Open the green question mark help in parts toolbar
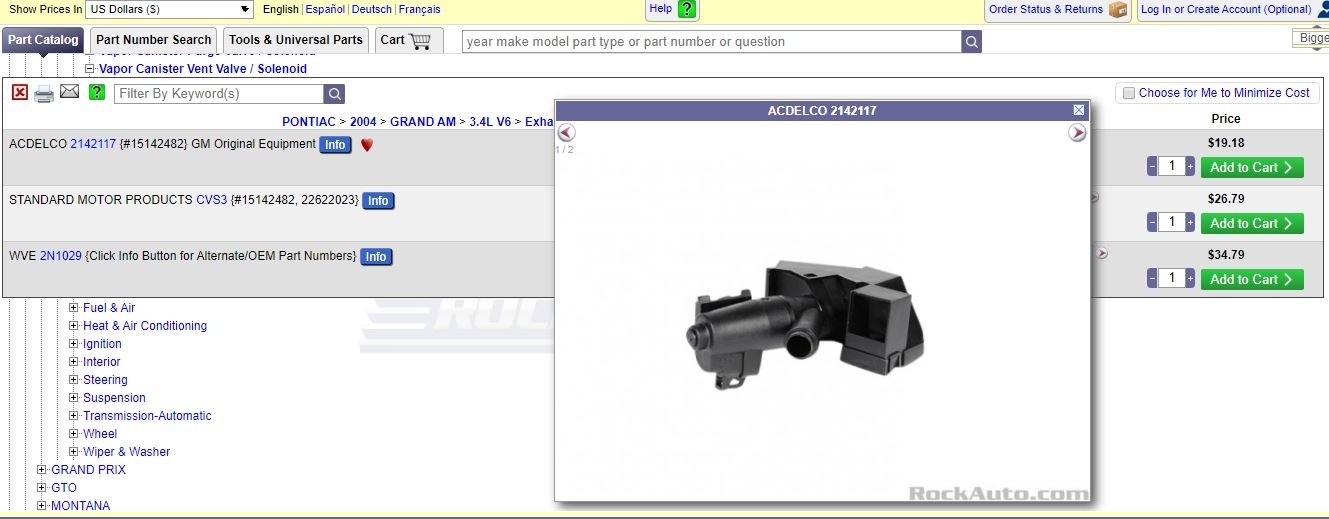The height and width of the screenshot is (519, 1329). 97,92
